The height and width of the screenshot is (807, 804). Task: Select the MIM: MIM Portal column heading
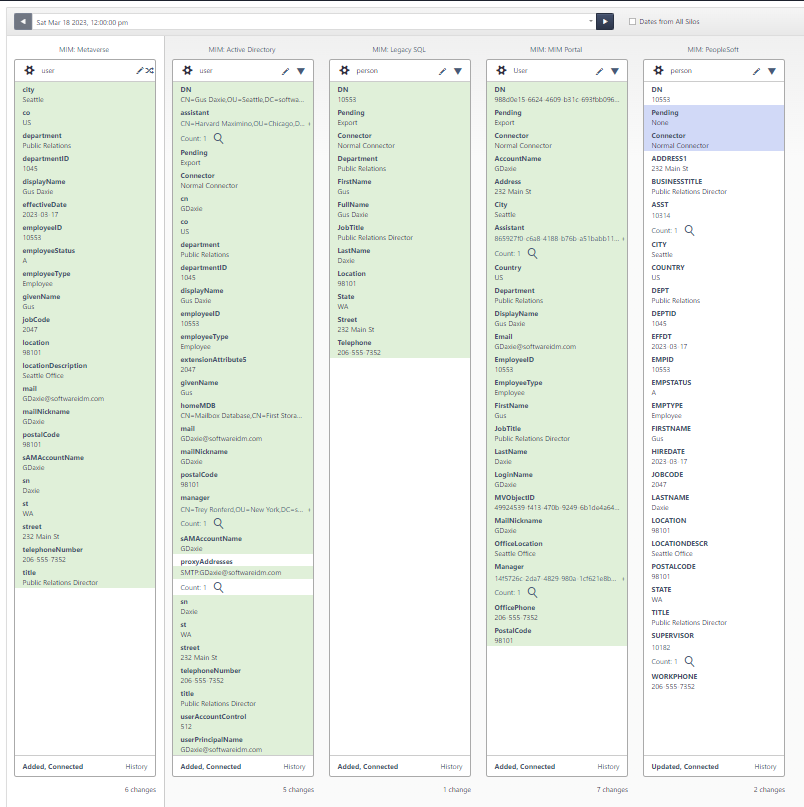[556, 49]
